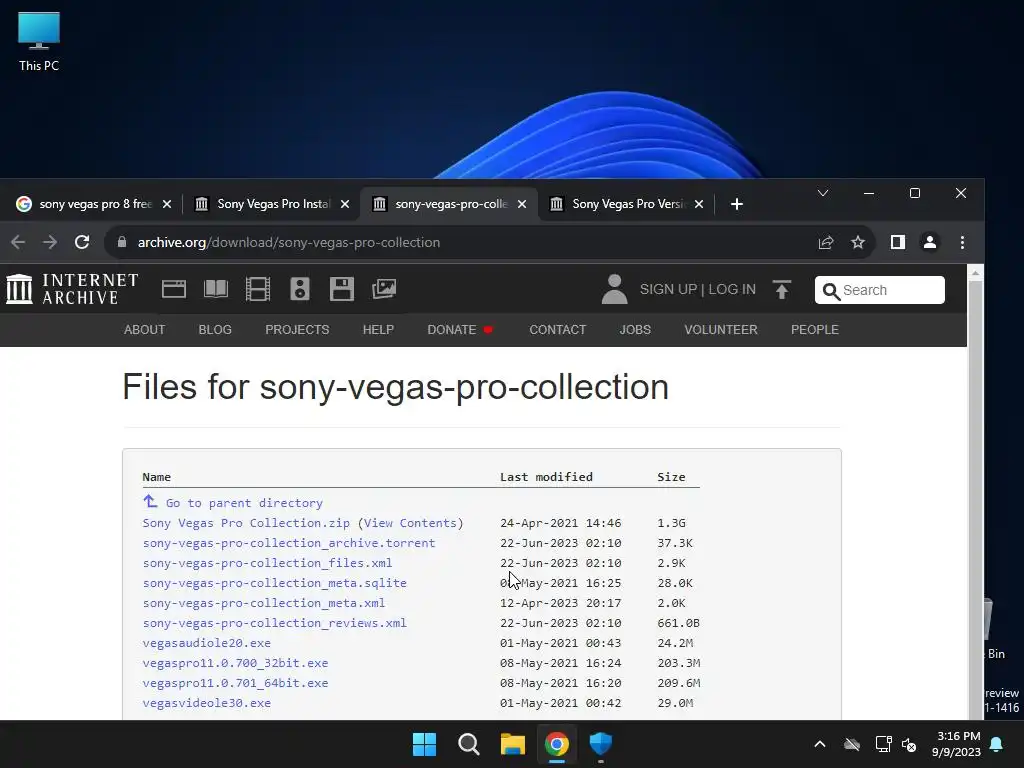Click the Upload arrow icon
1024x768 pixels.
(x=782, y=289)
